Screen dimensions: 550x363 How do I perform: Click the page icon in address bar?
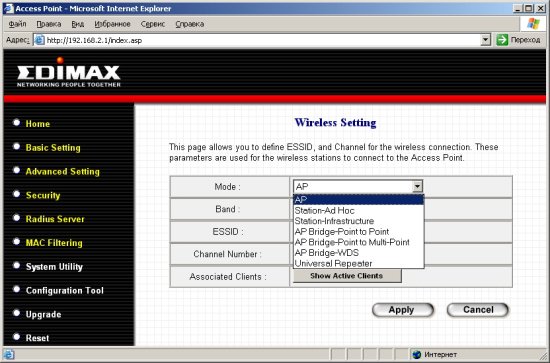pyautogui.click(x=39, y=40)
